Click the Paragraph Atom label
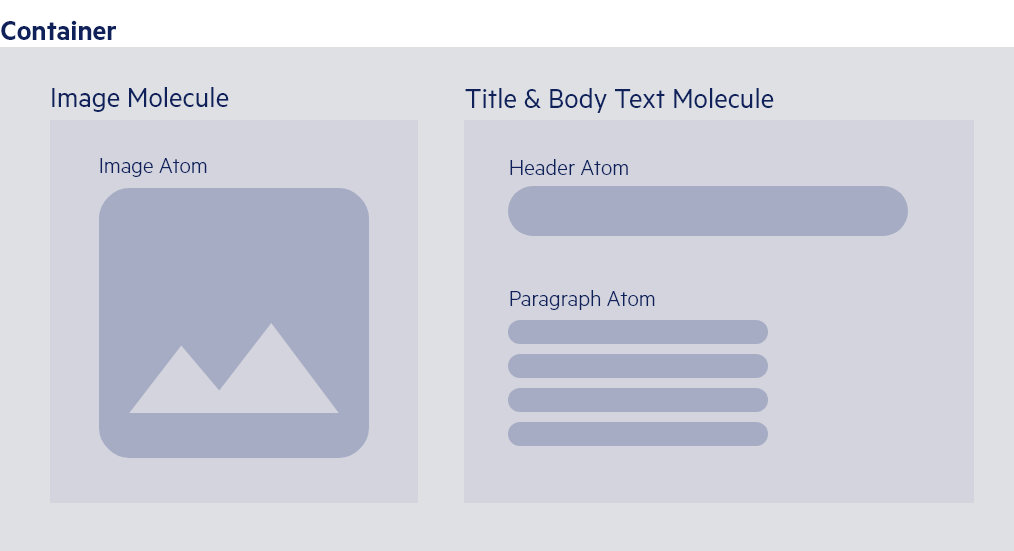Image resolution: width=1014 pixels, height=551 pixels. (581, 299)
